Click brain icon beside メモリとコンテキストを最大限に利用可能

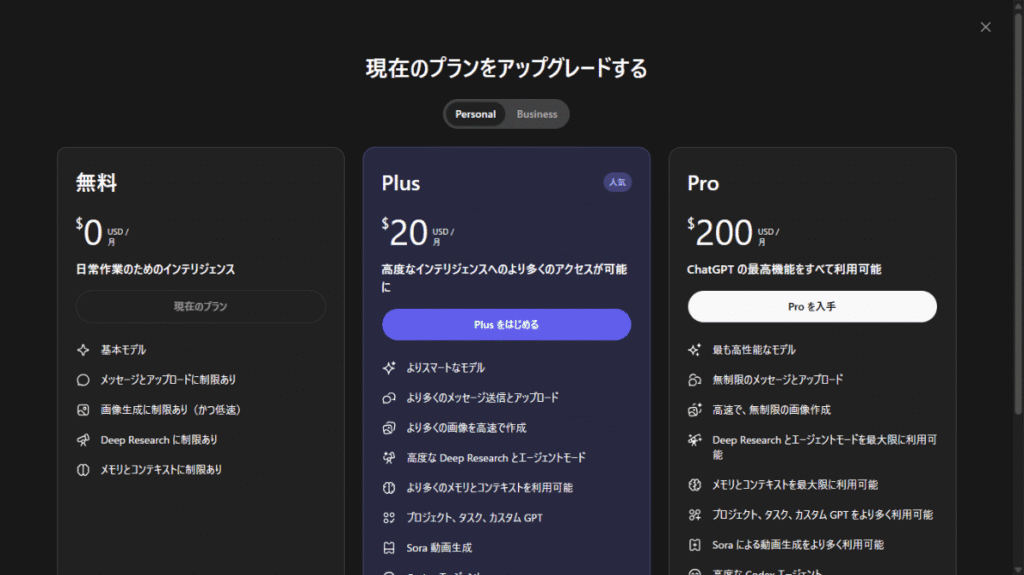pyautogui.click(x=694, y=485)
